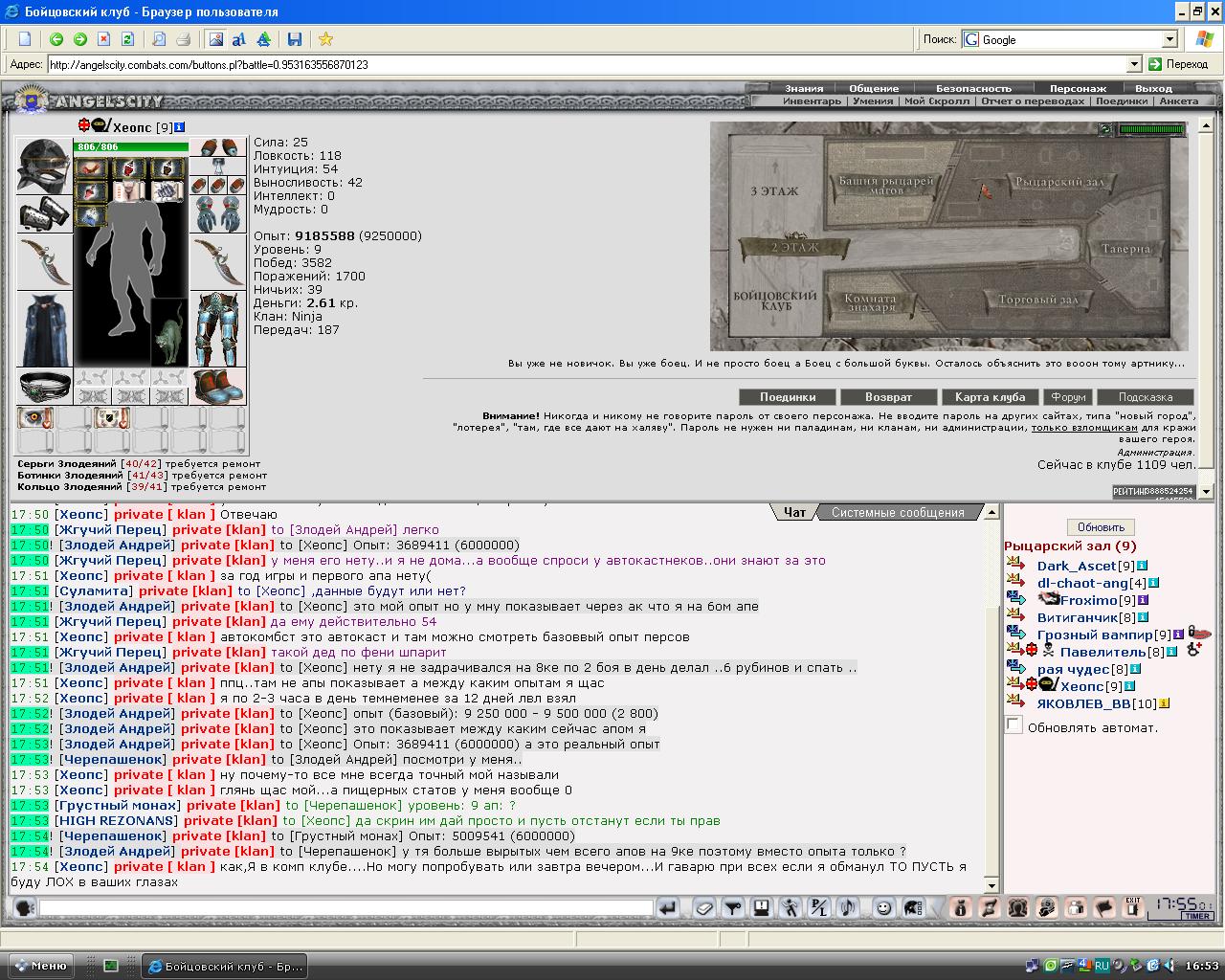Click 'Бойцовский клуб' taskbar window button

(x=225, y=966)
